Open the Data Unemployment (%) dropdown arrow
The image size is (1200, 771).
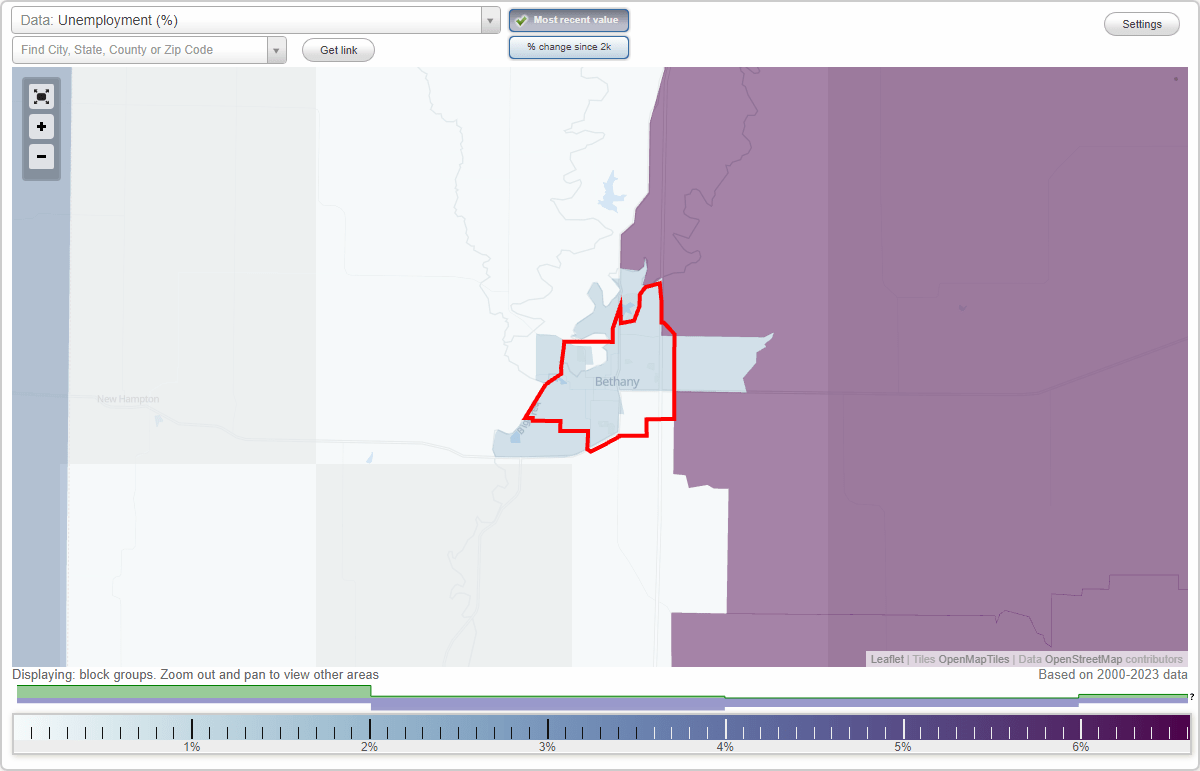491,20
